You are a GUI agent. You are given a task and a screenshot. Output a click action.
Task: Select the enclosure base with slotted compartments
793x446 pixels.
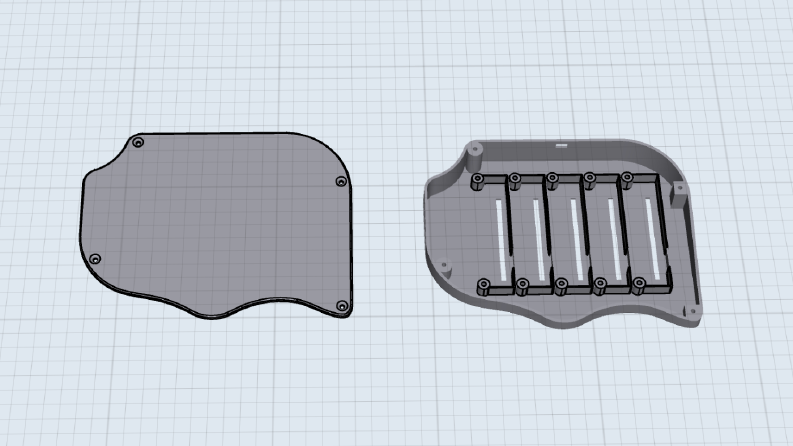[562, 234]
